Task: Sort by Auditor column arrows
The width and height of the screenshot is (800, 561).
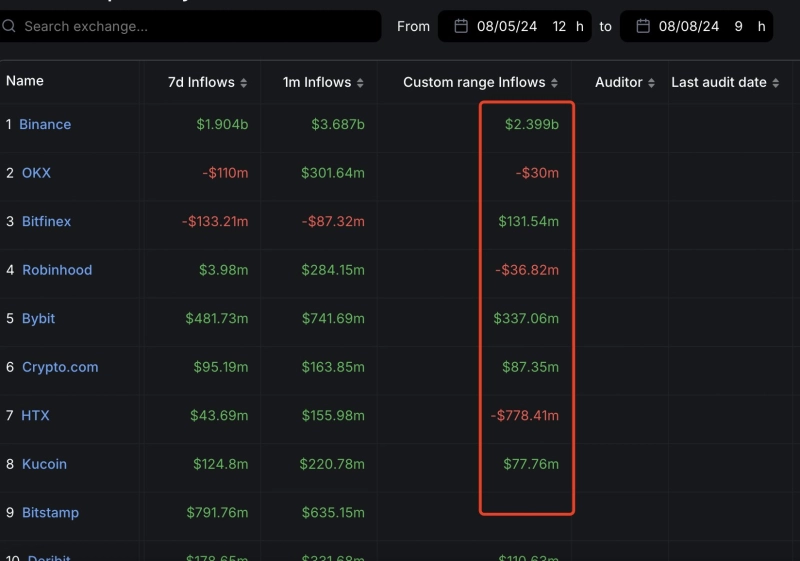Action: (651, 83)
